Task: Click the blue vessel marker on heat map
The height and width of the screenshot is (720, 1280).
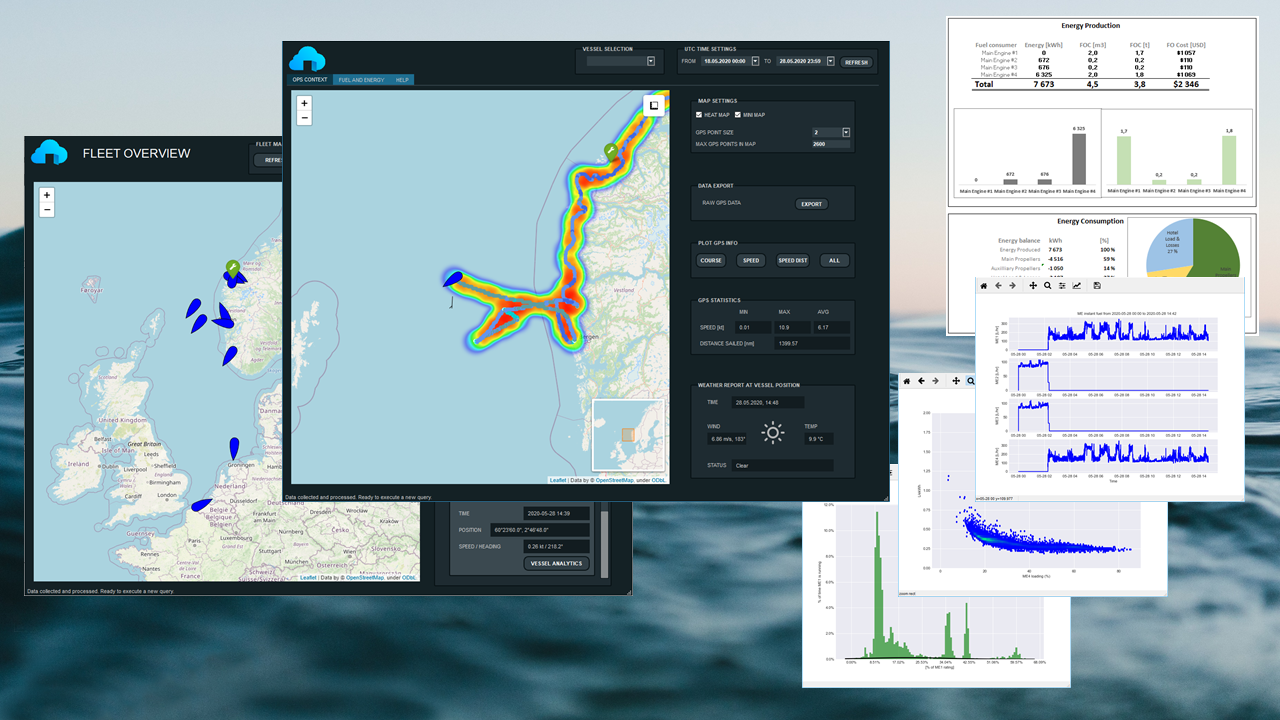Action: coord(452,281)
